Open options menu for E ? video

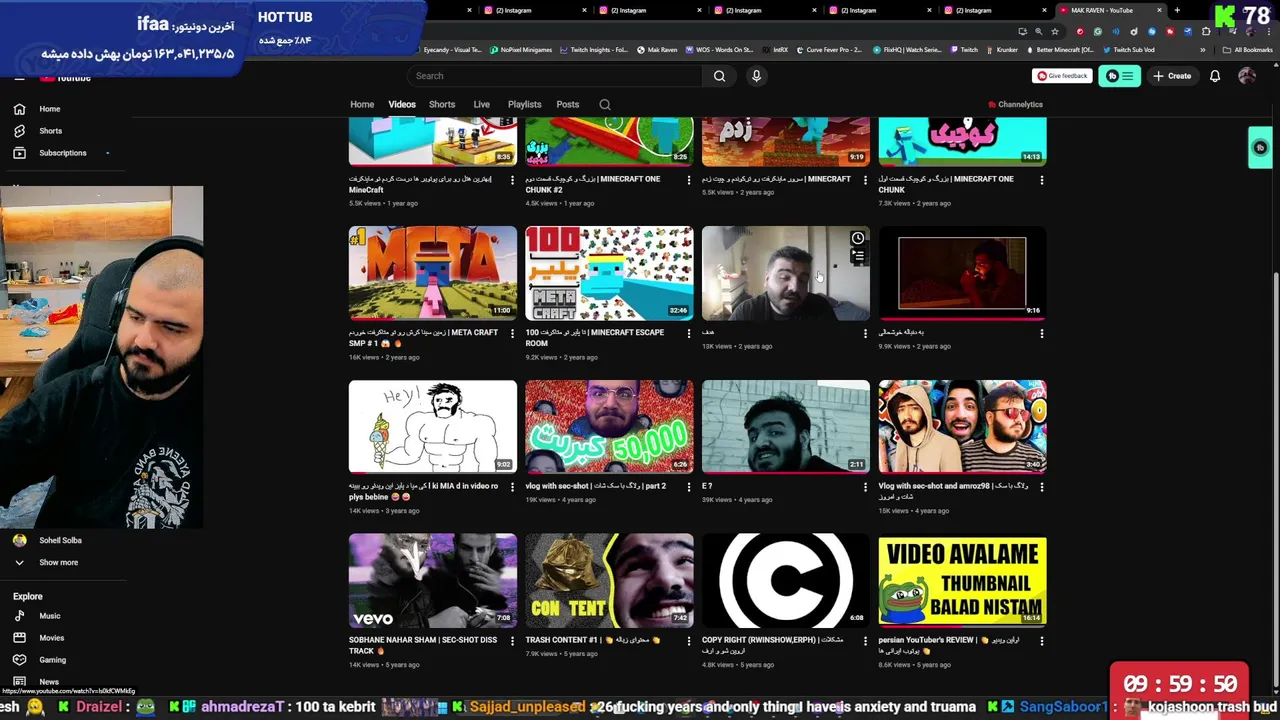[x=865, y=487]
